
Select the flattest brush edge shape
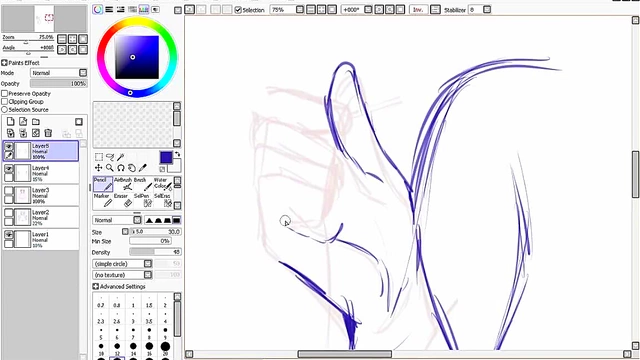[176, 220]
